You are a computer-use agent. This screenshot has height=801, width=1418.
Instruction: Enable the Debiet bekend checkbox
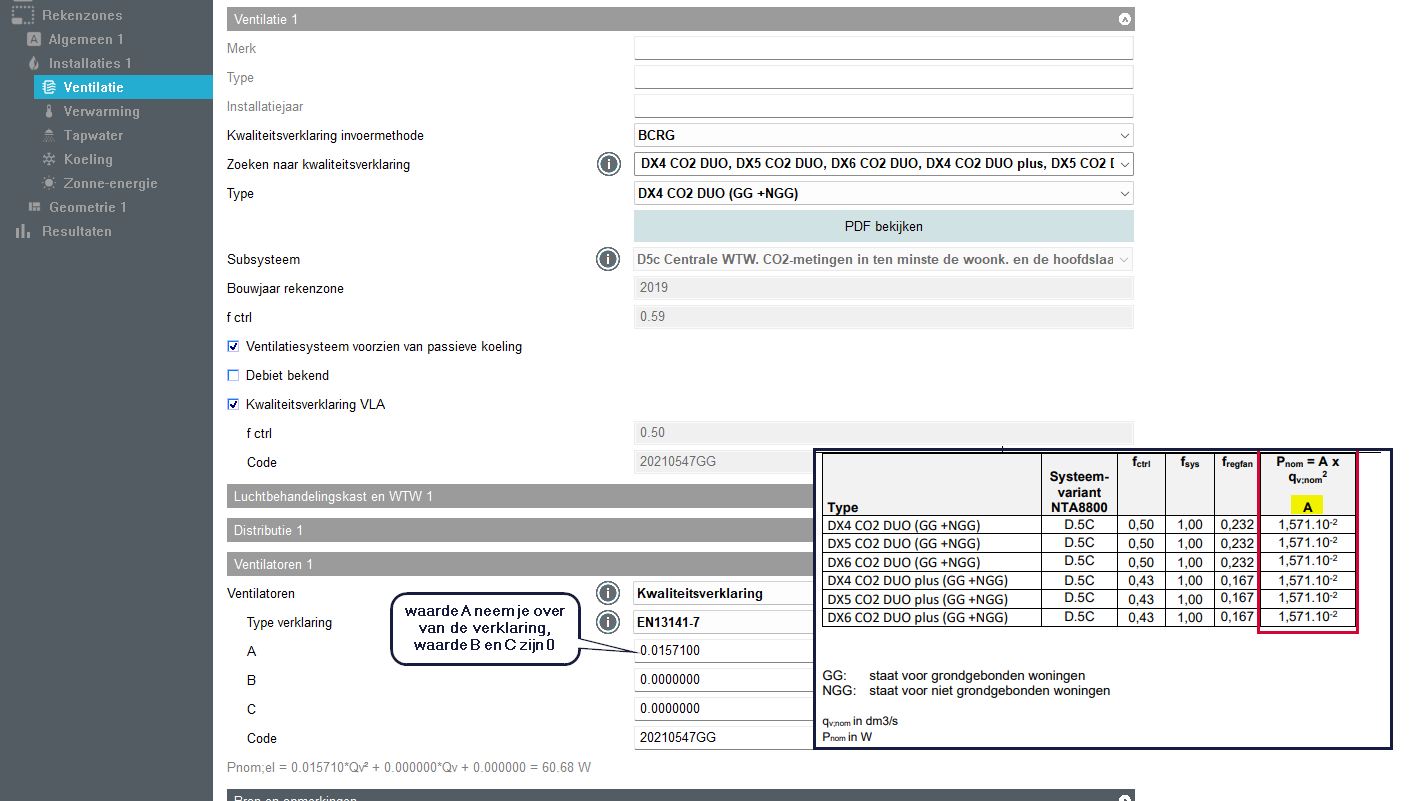pyautogui.click(x=234, y=376)
